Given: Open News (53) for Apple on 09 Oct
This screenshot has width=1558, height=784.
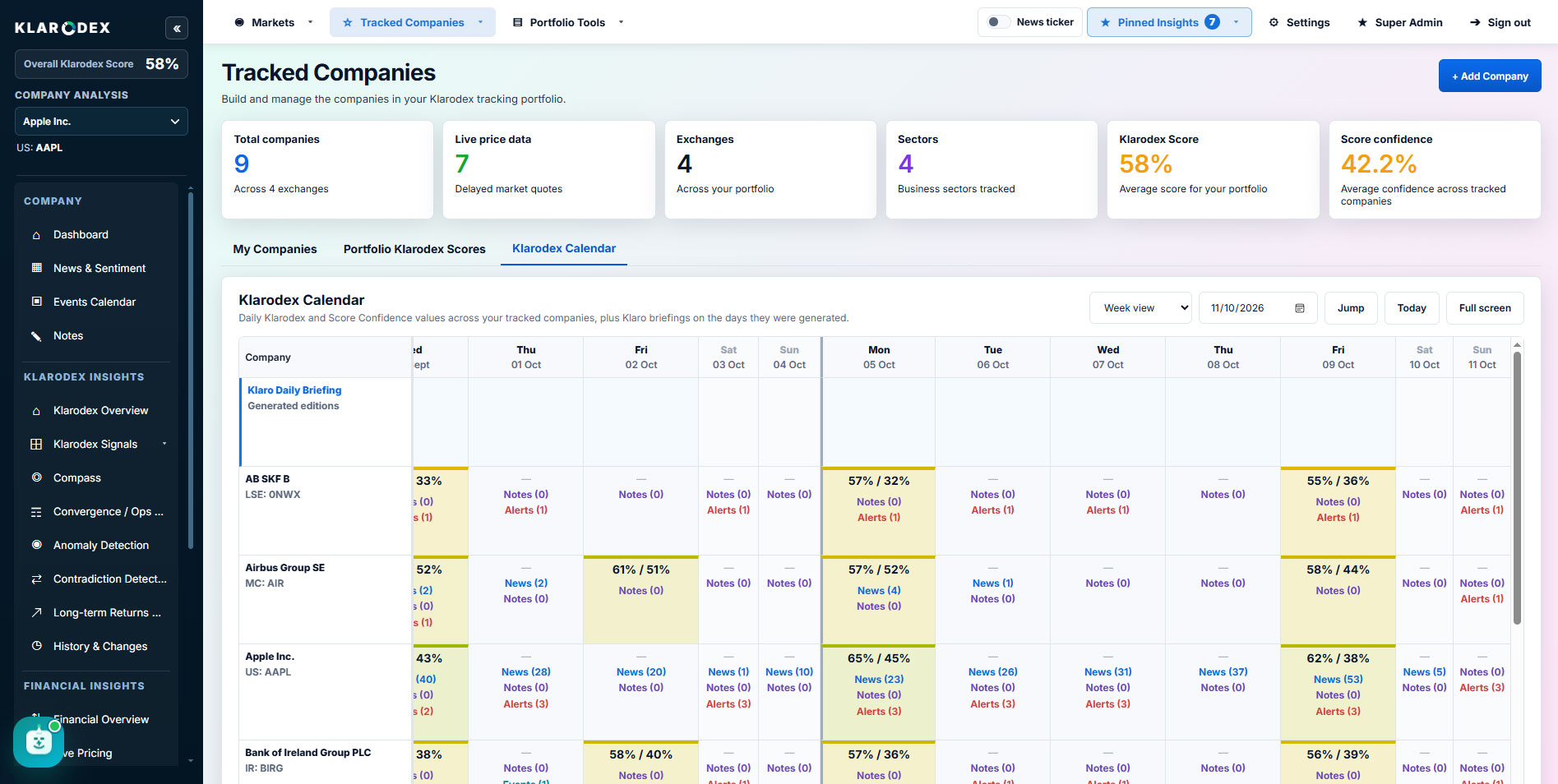Looking at the screenshot, I should (x=1338, y=679).
